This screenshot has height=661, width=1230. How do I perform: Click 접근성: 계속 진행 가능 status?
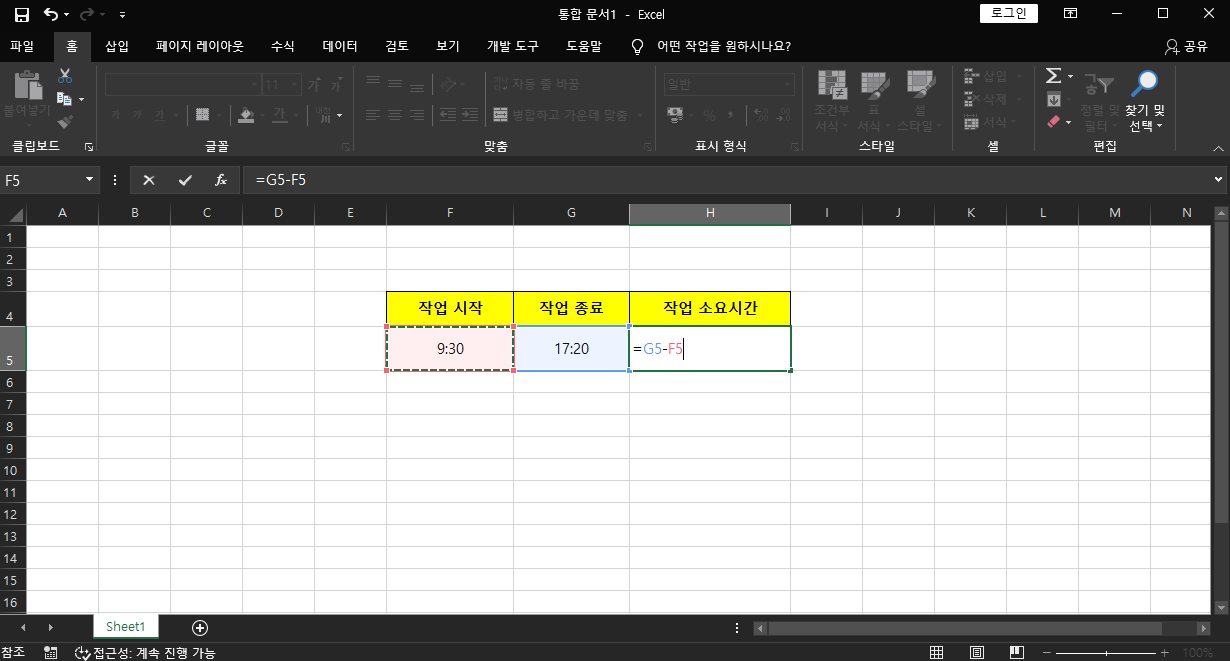point(145,653)
